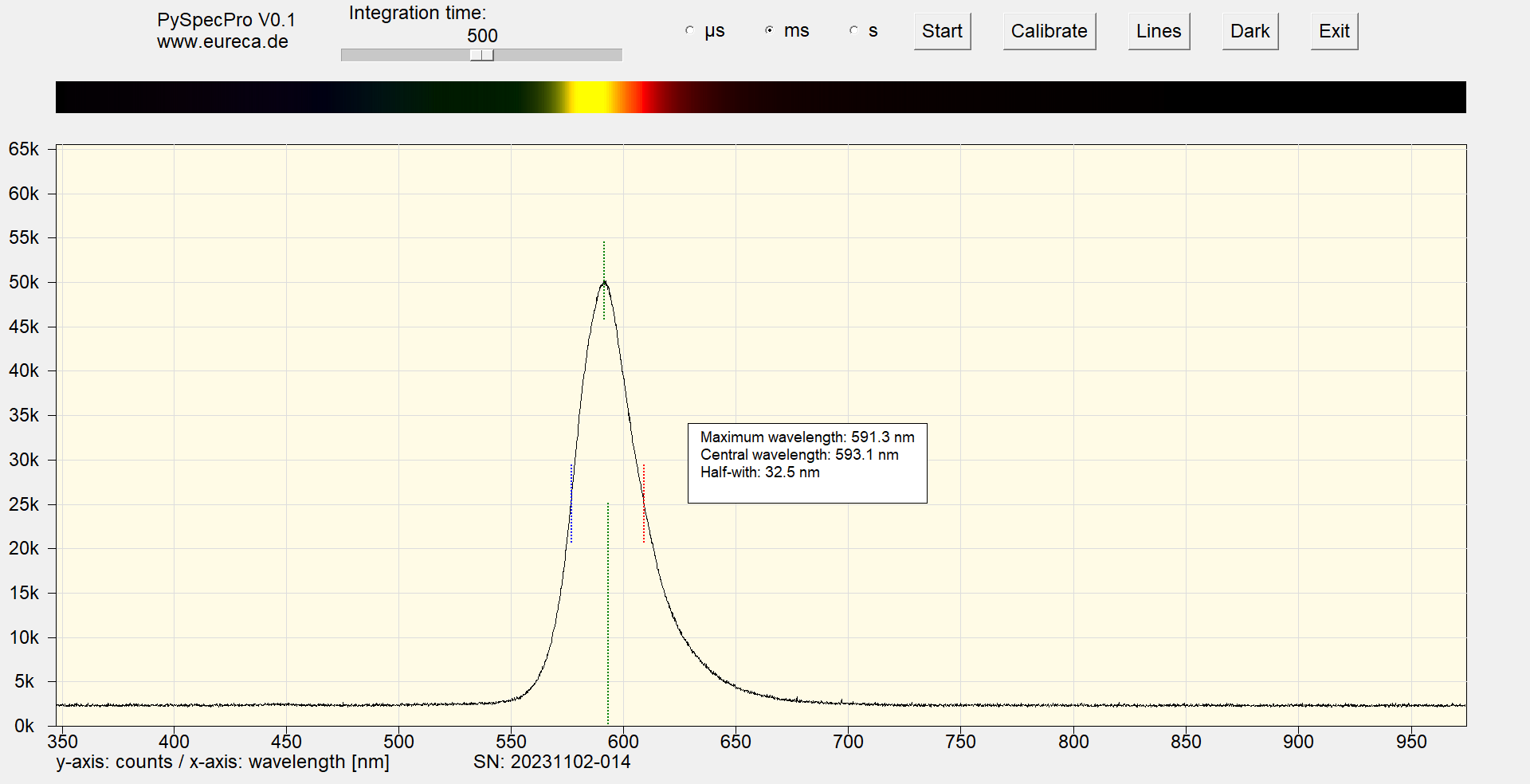Switch the time unit to s
The image size is (1530, 784).
tap(853, 30)
